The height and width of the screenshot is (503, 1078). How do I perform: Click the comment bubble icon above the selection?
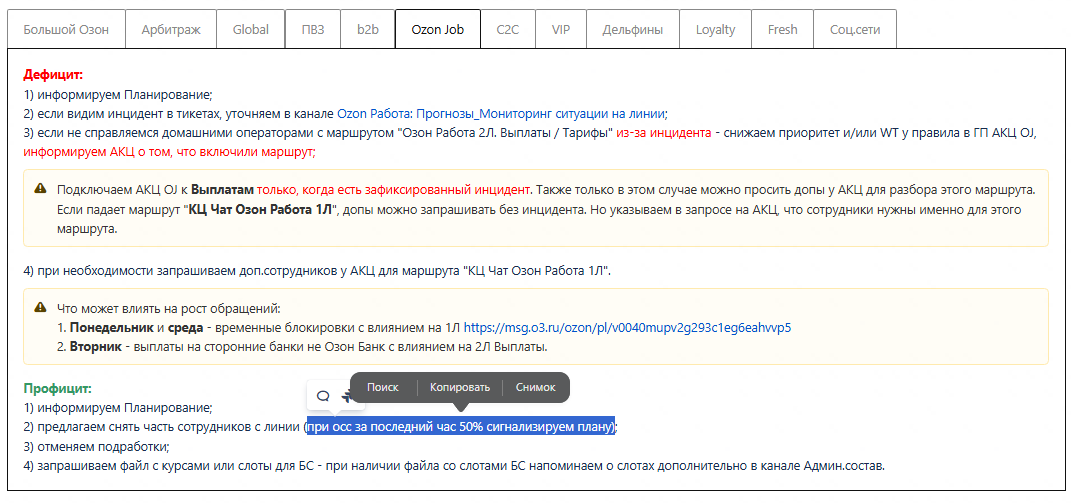[x=322, y=396]
